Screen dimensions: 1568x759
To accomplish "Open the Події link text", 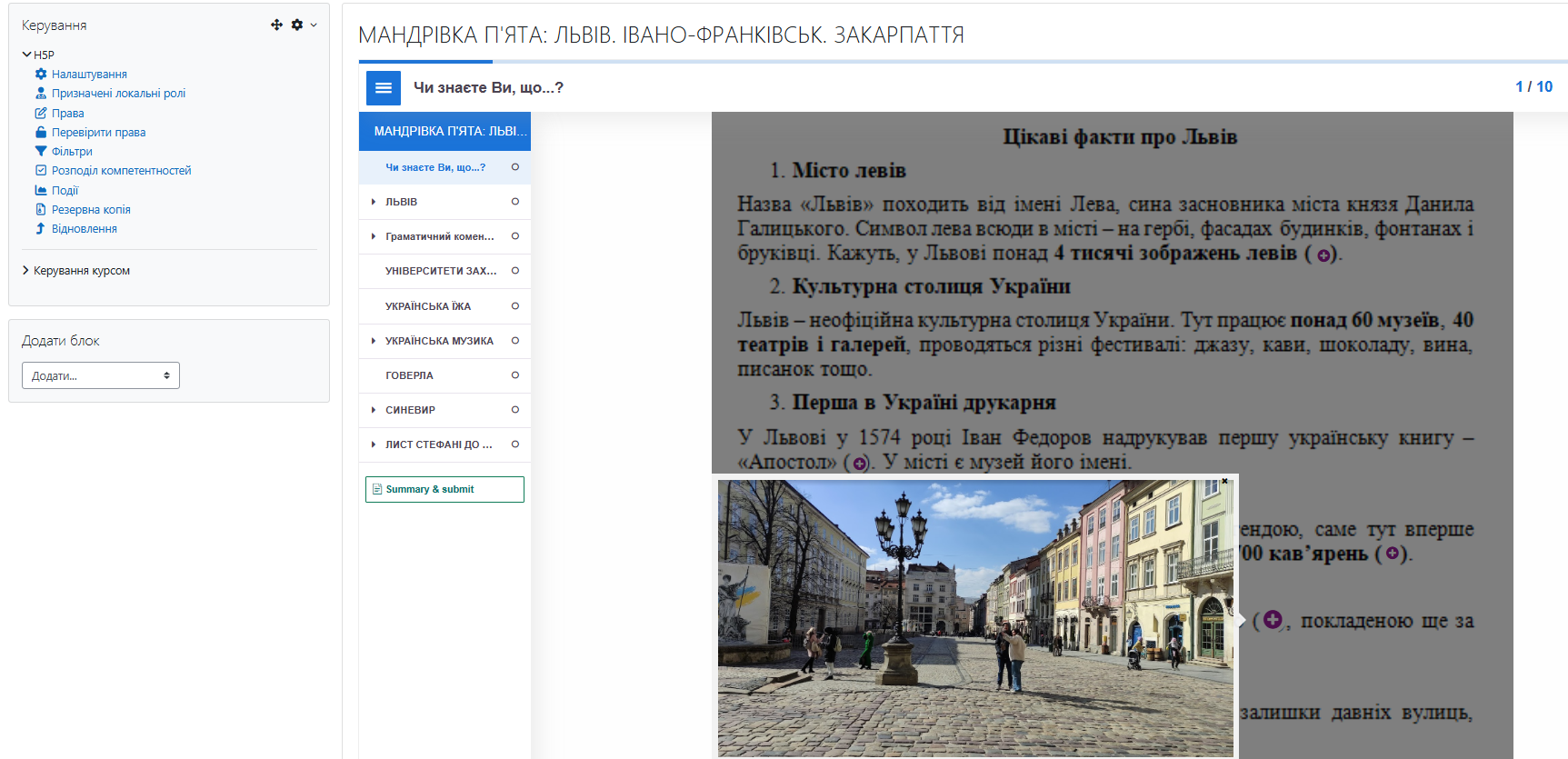I will click(x=65, y=190).
